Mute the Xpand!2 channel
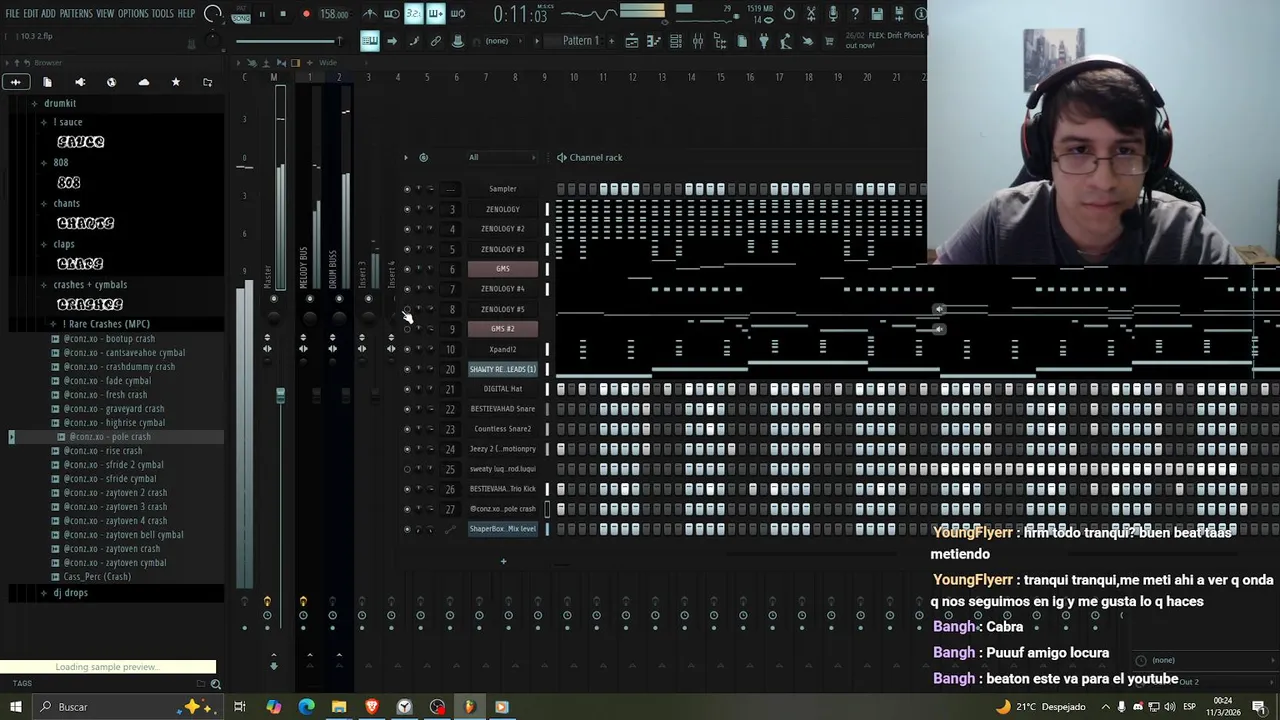The image size is (1280, 720). (x=407, y=349)
